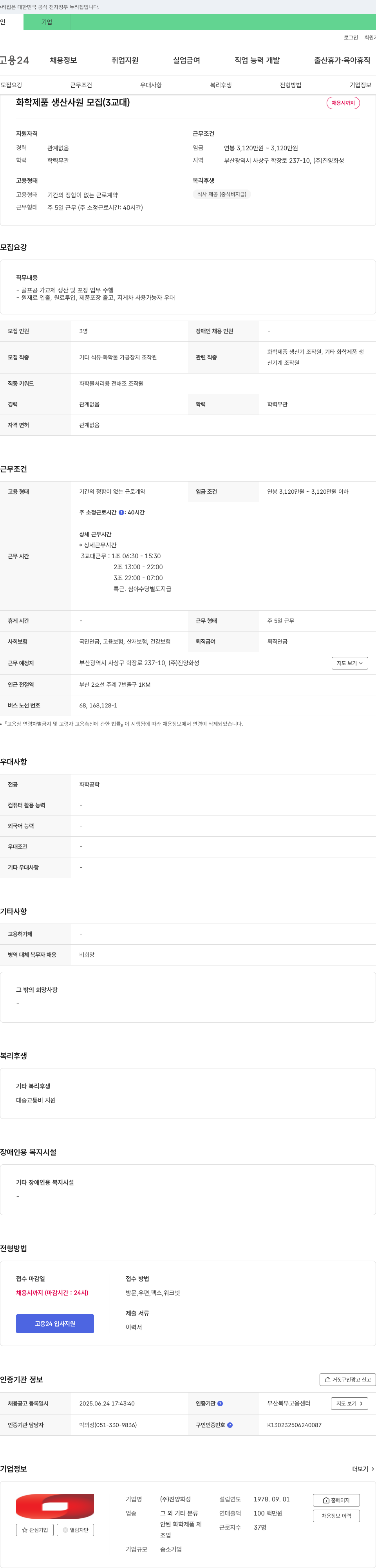Screen dimensions: 376x1568
Task: Click the 화학물처리용 전해조 조작원 keyword
Action: (x=112, y=383)
